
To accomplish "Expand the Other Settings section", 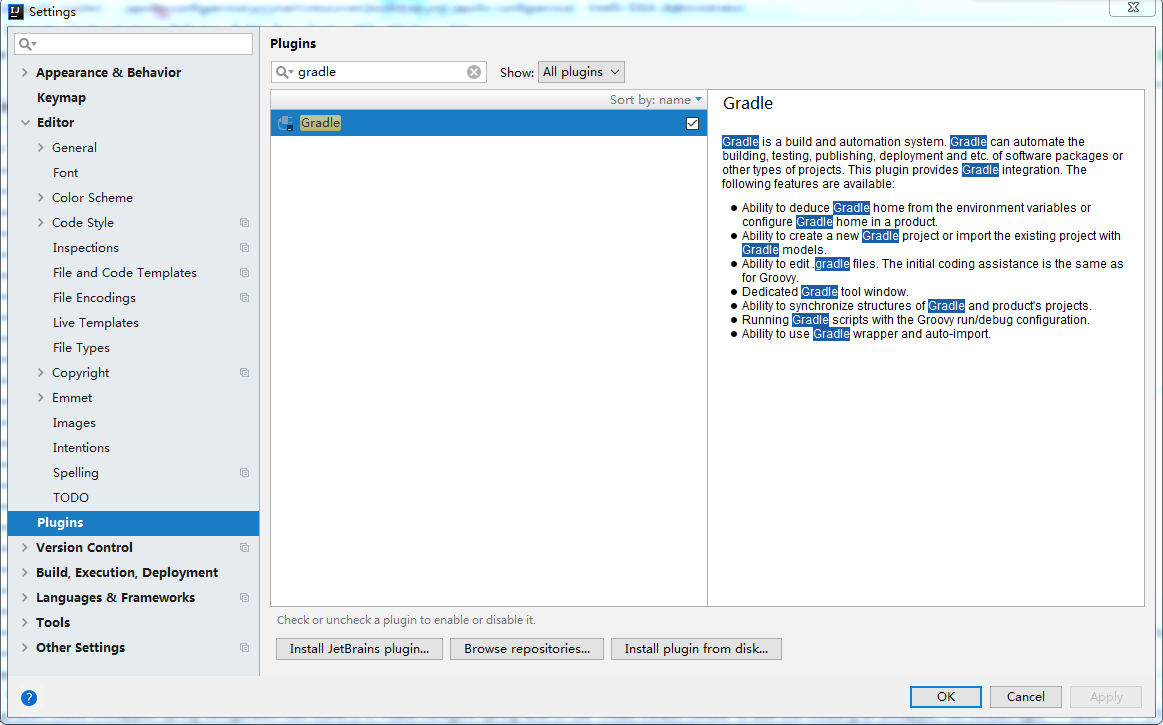I will tap(25, 648).
